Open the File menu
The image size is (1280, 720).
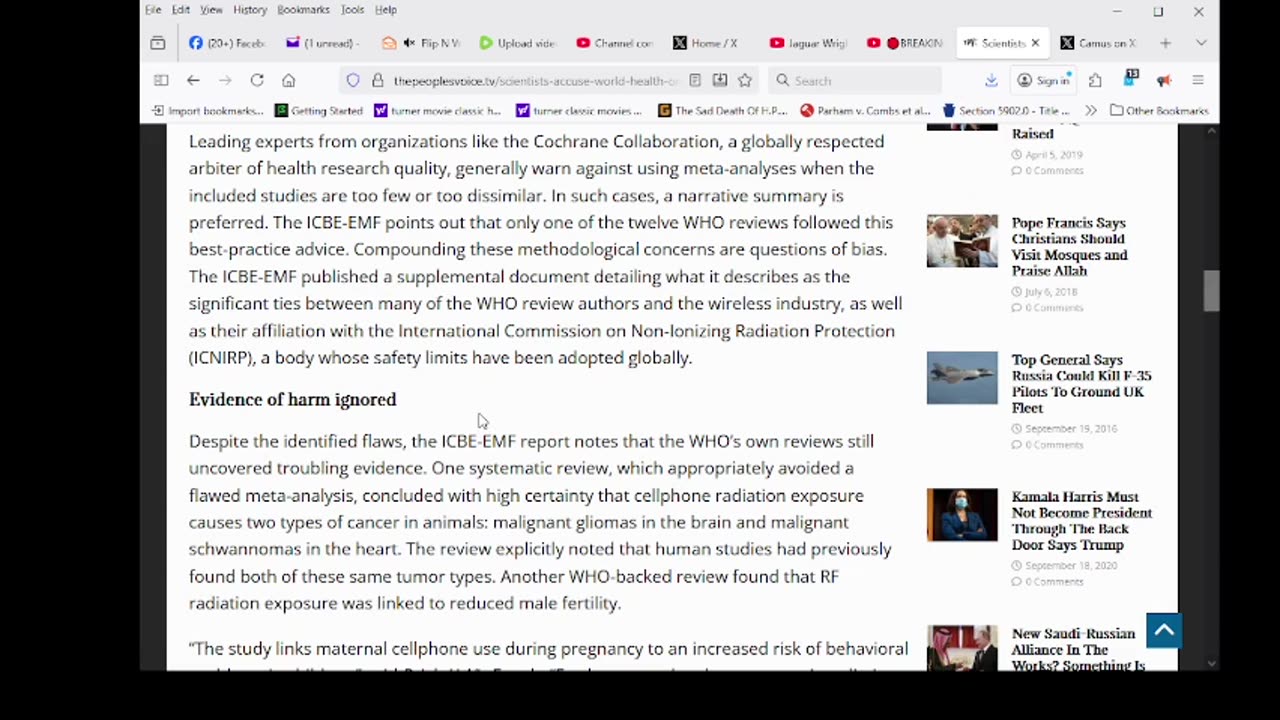pos(153,10)
